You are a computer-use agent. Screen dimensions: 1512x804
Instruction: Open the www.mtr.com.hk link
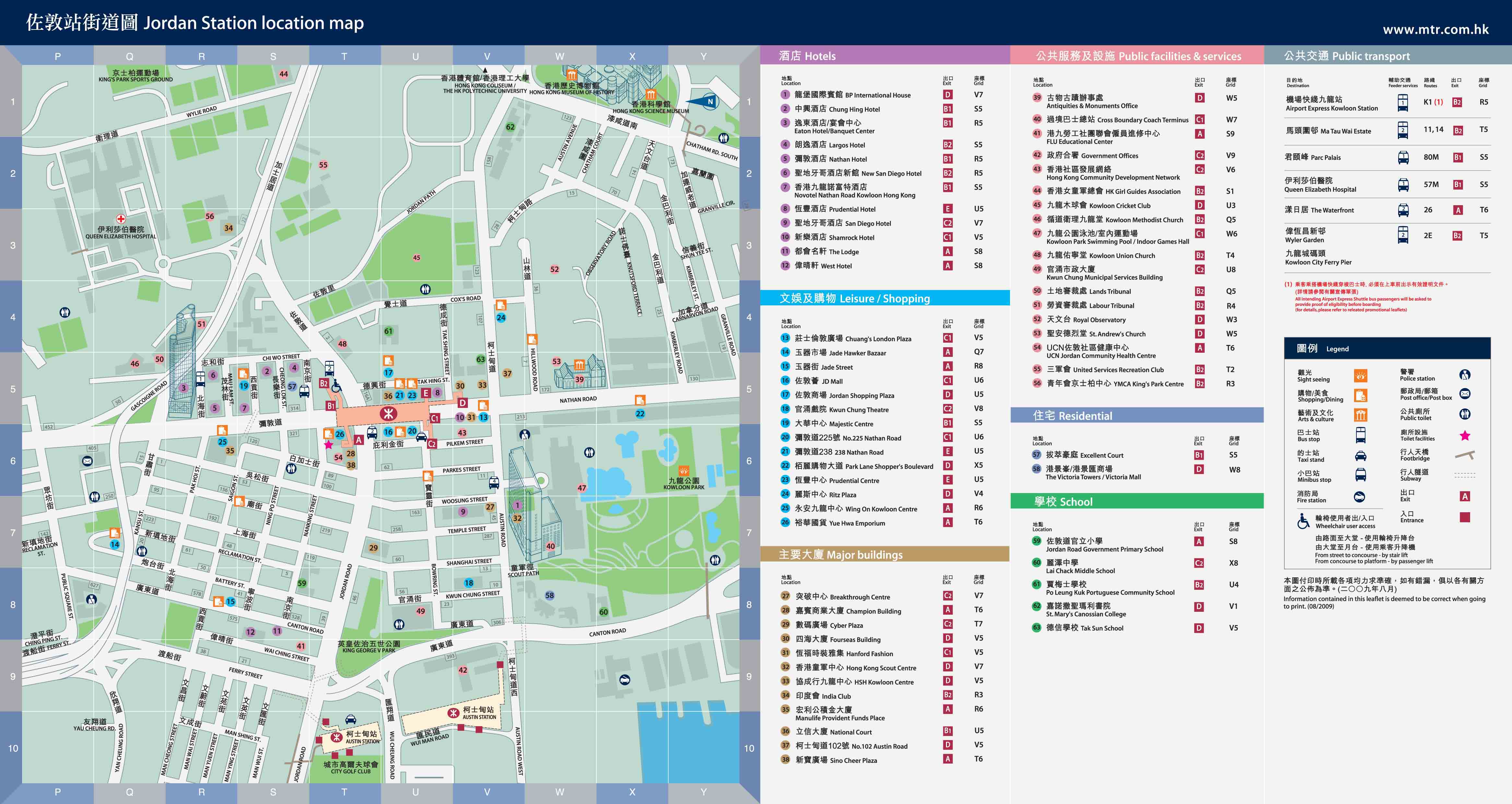(x=1436, y=30)
